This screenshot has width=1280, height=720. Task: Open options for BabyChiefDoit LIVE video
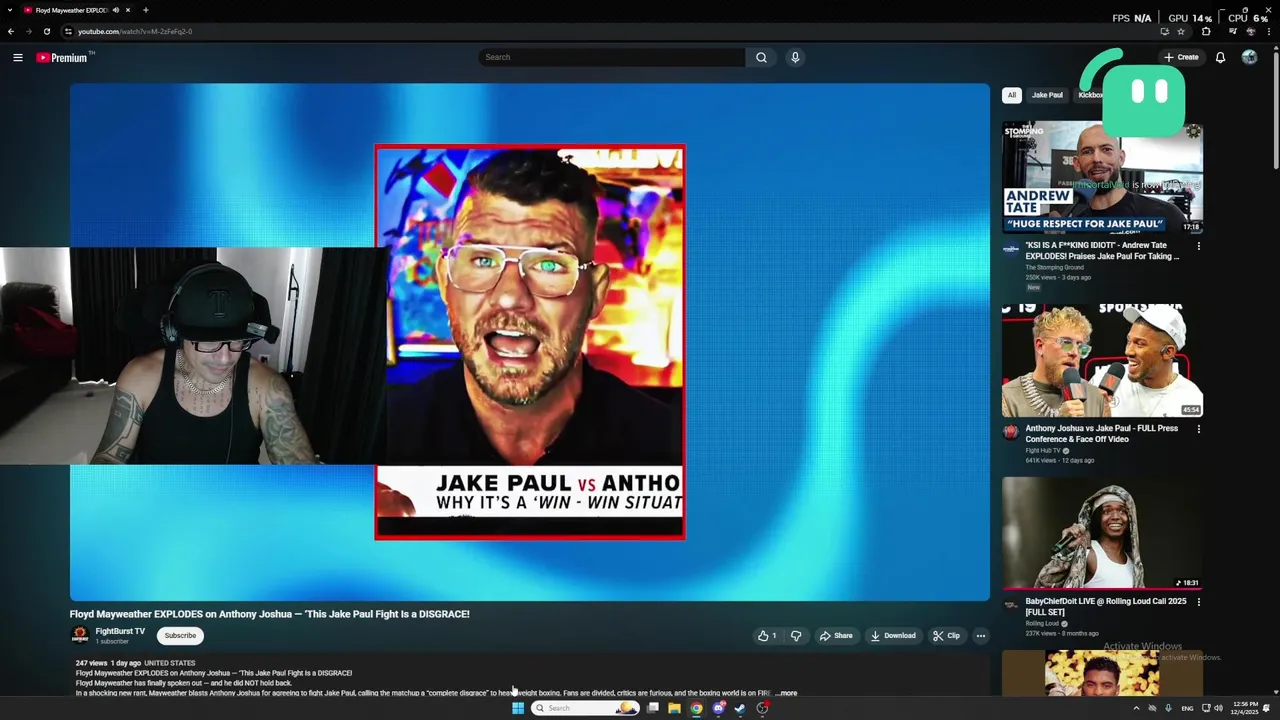[x=1199, y=602]
